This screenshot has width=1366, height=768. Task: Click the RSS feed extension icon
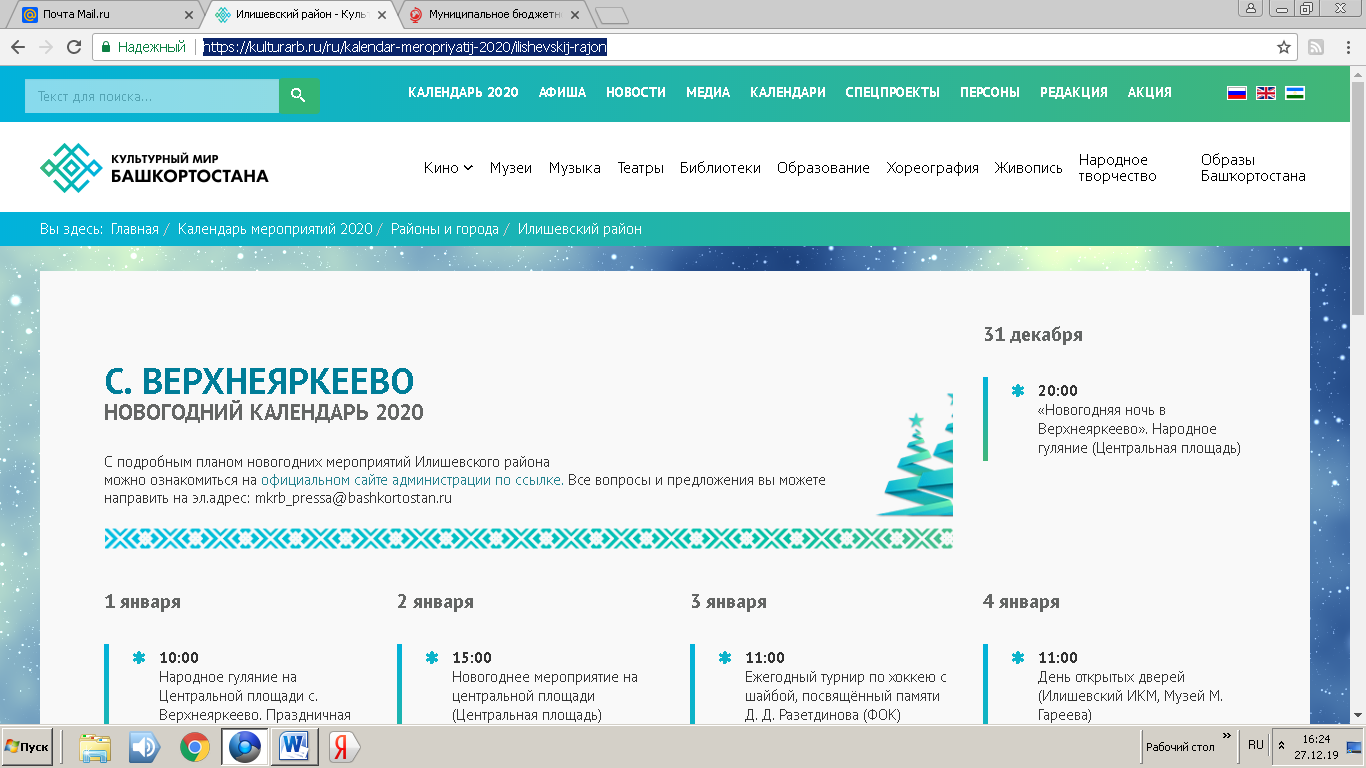tap(1316, 47)
